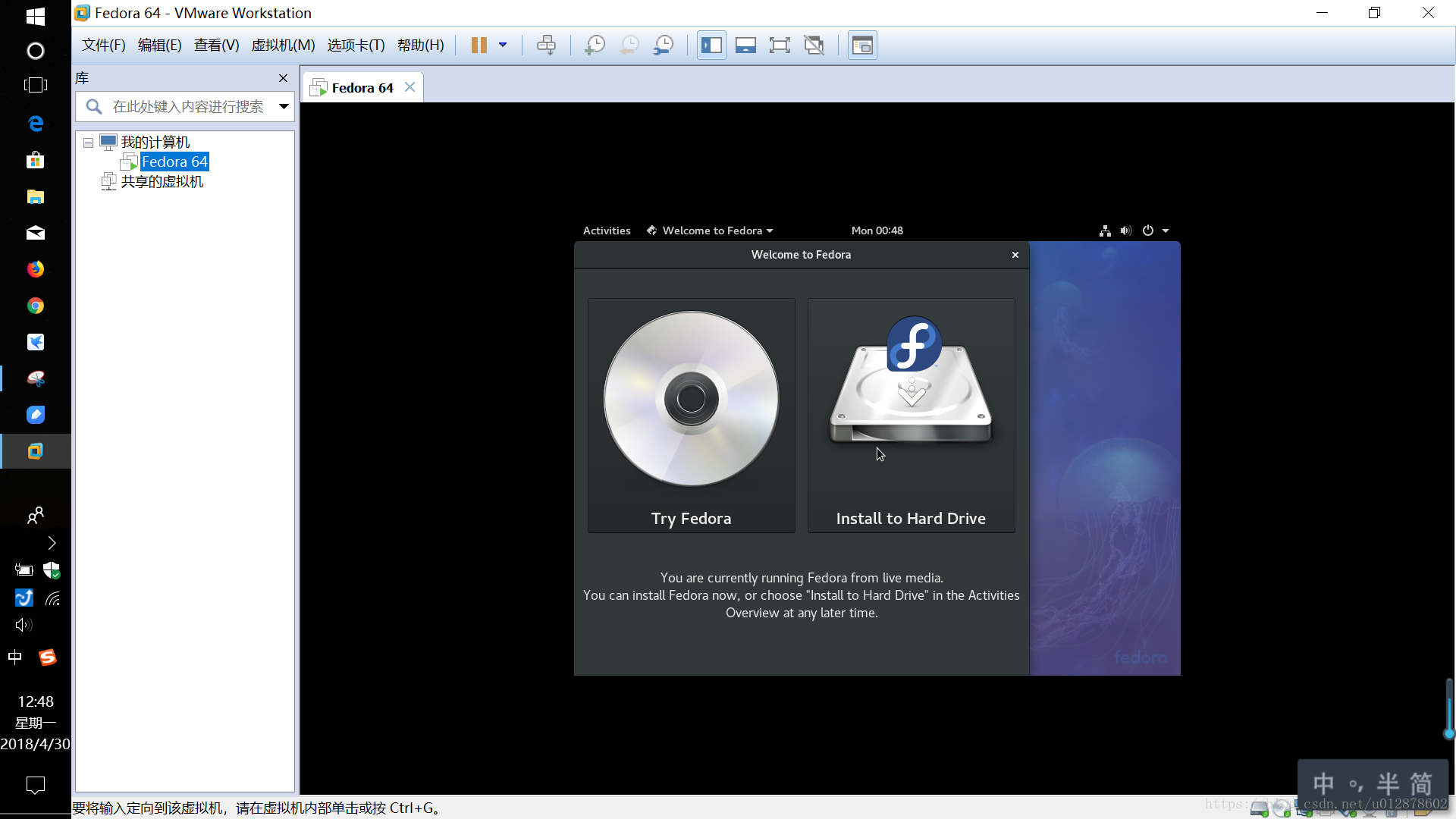Choose Install to Hard Drive
This screenshot has width=1456, height=819.
[911, 416]
